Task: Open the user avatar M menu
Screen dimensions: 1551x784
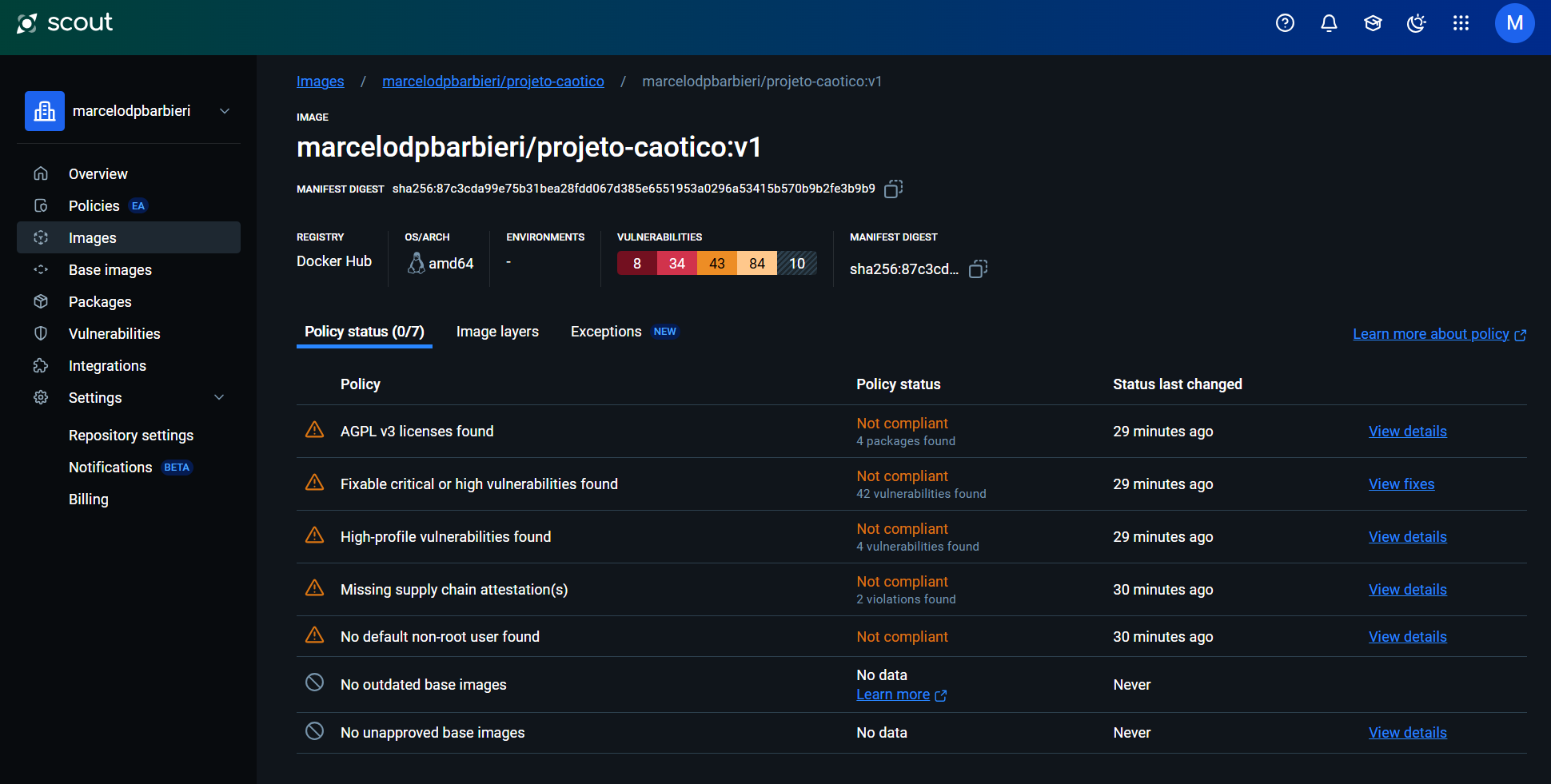Action: pos(1514,23)
